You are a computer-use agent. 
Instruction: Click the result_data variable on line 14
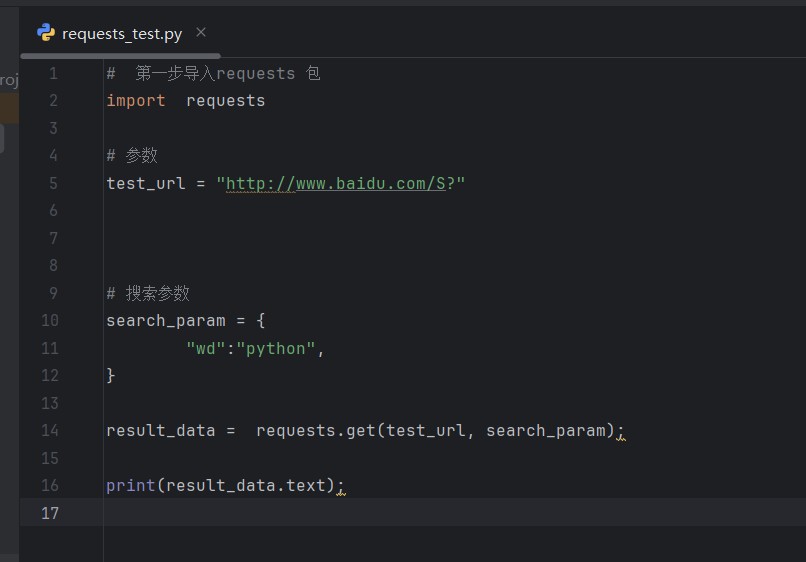[161, 430]
